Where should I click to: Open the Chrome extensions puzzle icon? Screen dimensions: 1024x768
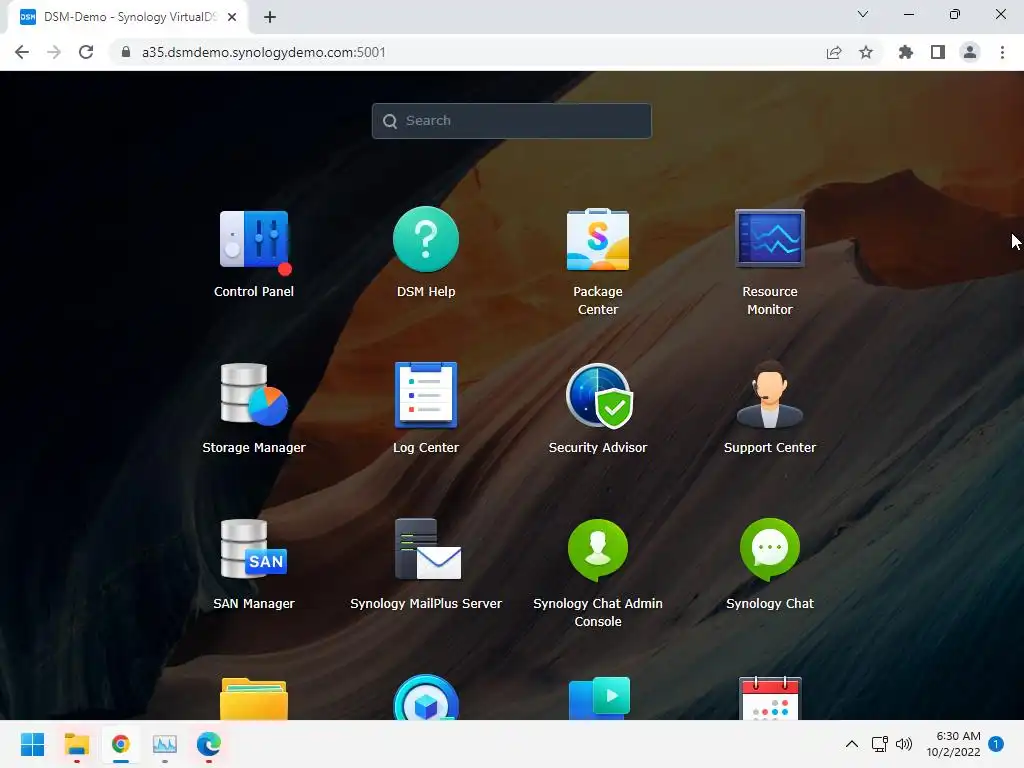(x=905, y=52)
